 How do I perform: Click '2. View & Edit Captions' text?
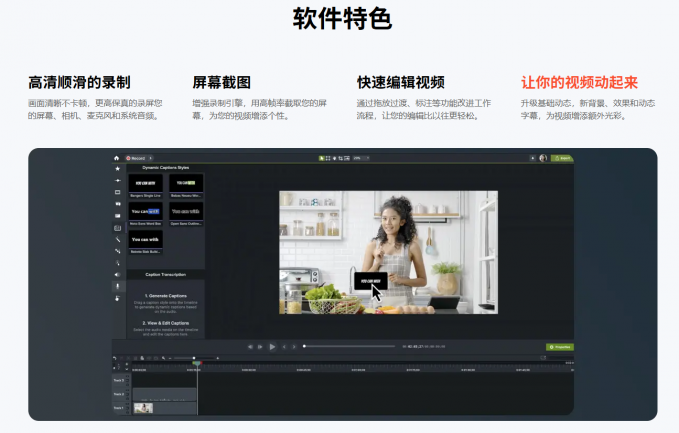click(165, 323)
